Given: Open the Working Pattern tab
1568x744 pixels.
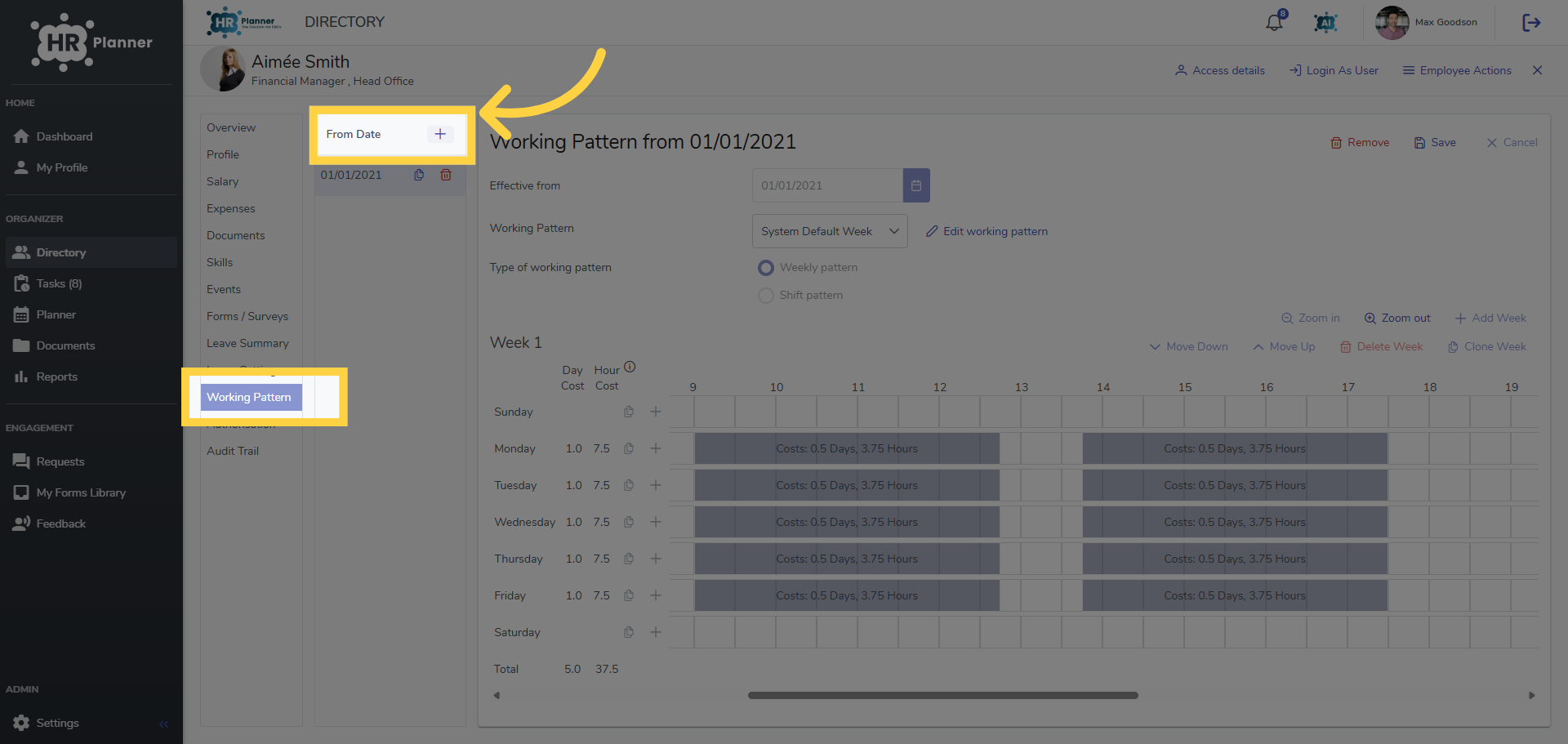Looking at the screenshot, I should click(x=251, y=397).
